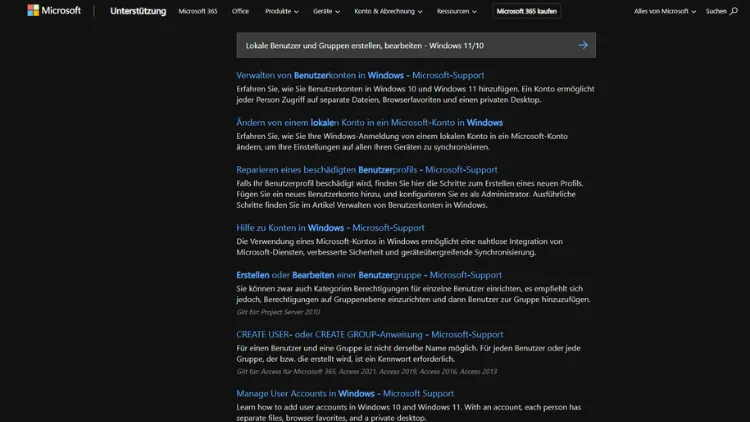Open the Office nav item
This screenshot has width=750, height=422.
[x=240, y=11]
